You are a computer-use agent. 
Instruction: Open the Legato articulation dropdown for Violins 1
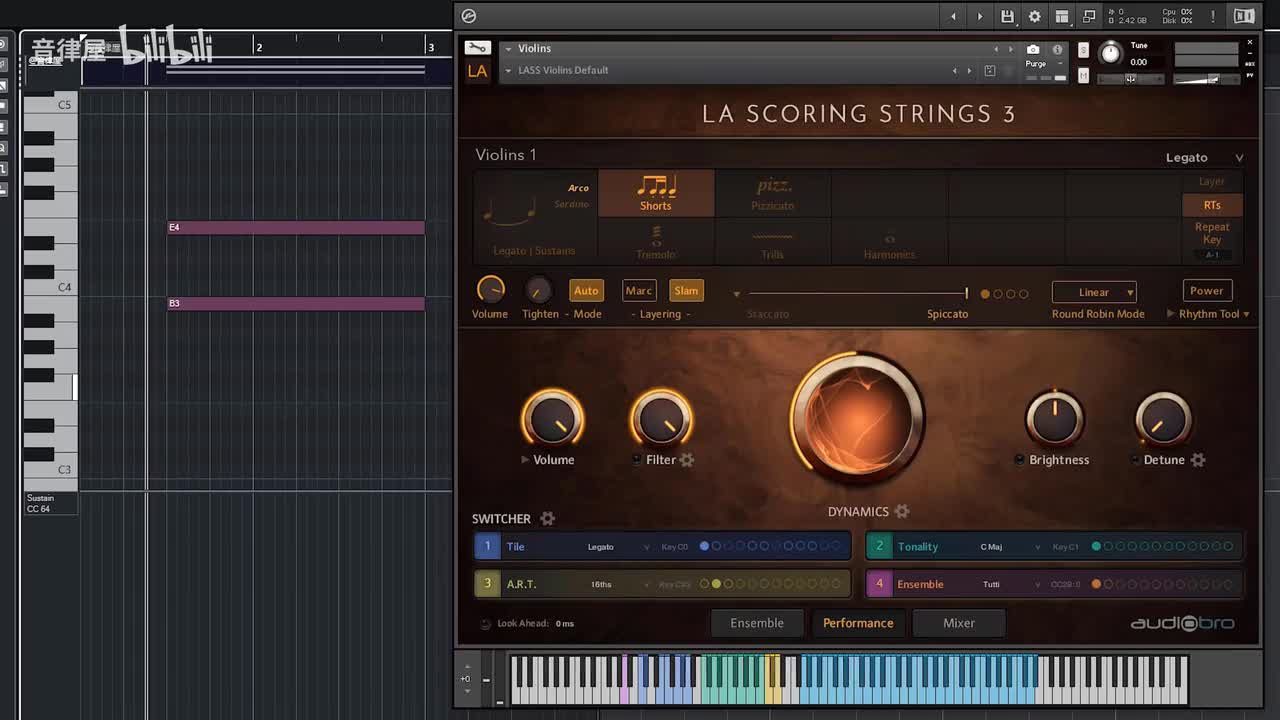[1204, 157]
